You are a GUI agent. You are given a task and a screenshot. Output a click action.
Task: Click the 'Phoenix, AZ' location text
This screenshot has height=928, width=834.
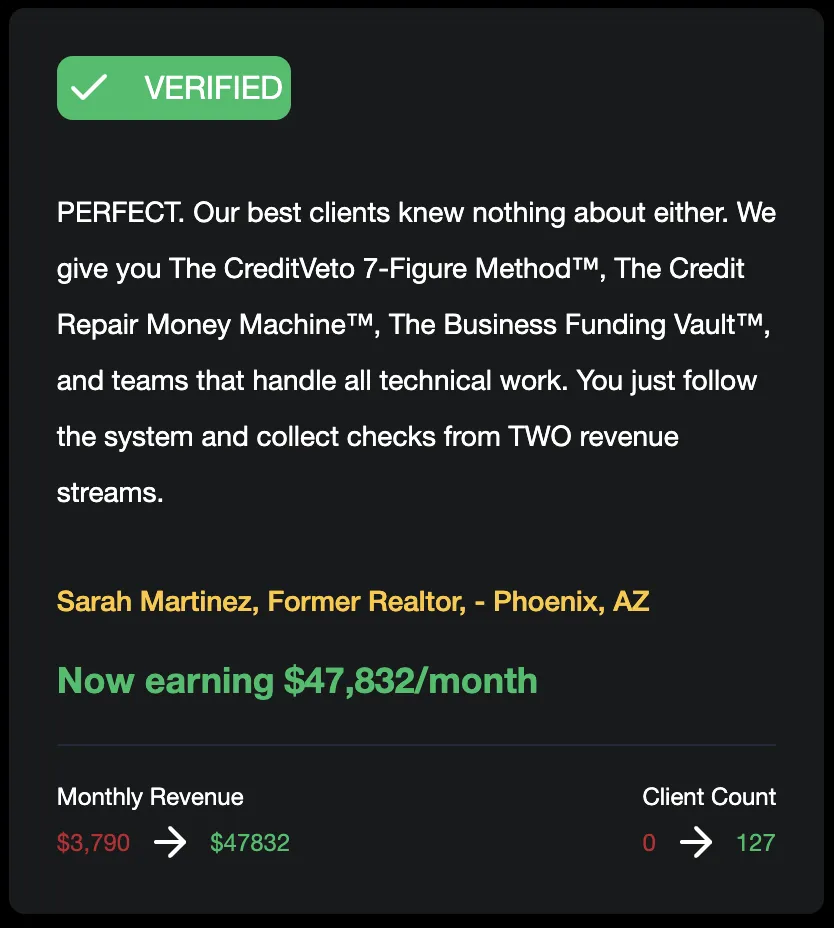[571, 601]
